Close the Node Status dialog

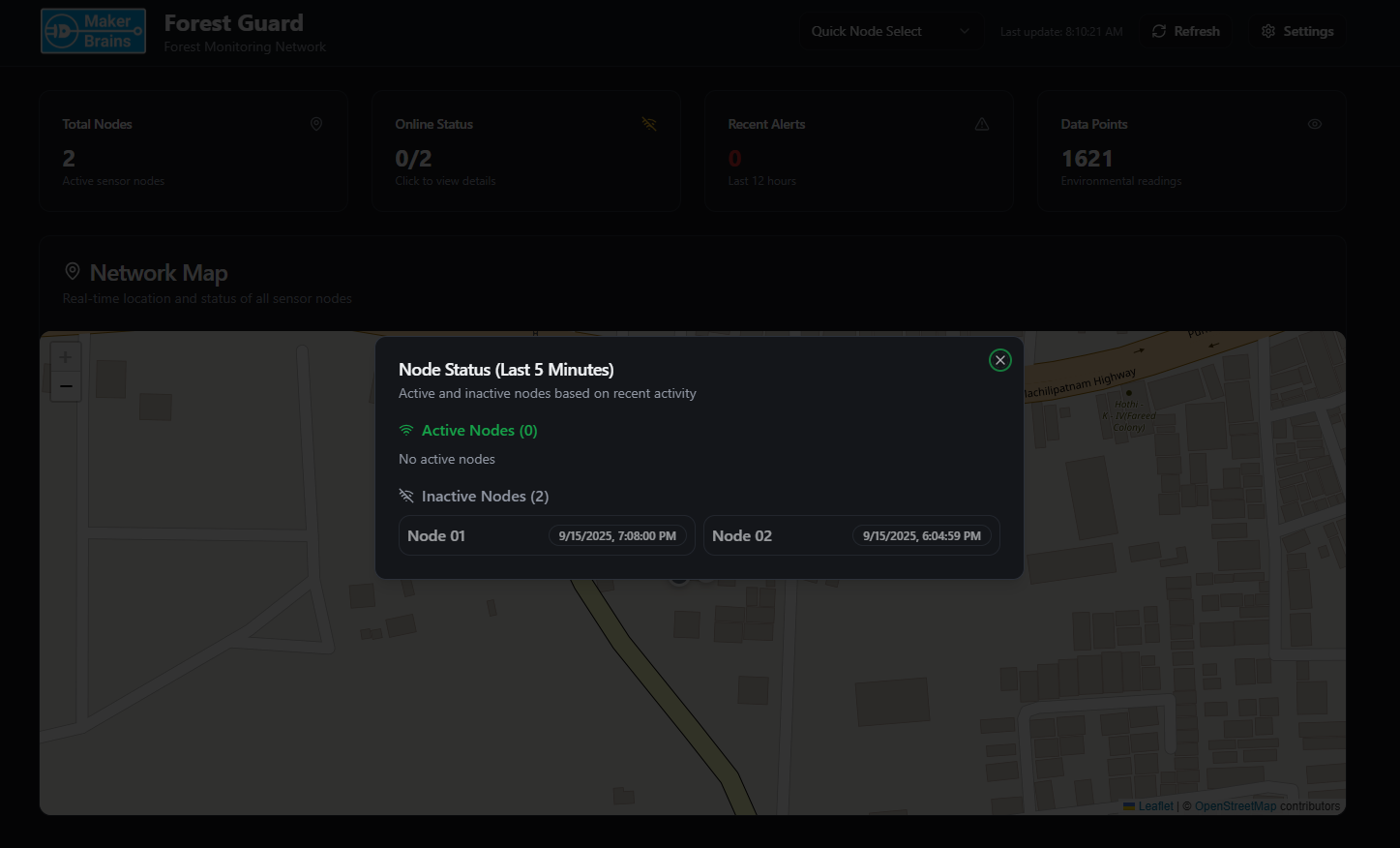pyautogui.click(x=1000, y=360)
